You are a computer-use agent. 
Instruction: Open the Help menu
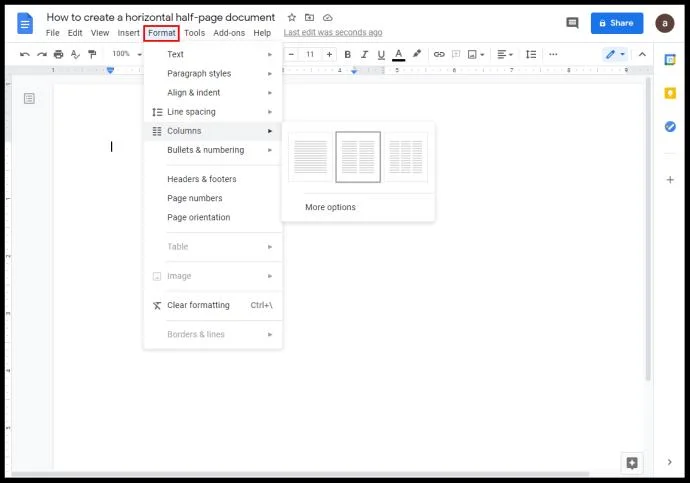tap(262, 33)
